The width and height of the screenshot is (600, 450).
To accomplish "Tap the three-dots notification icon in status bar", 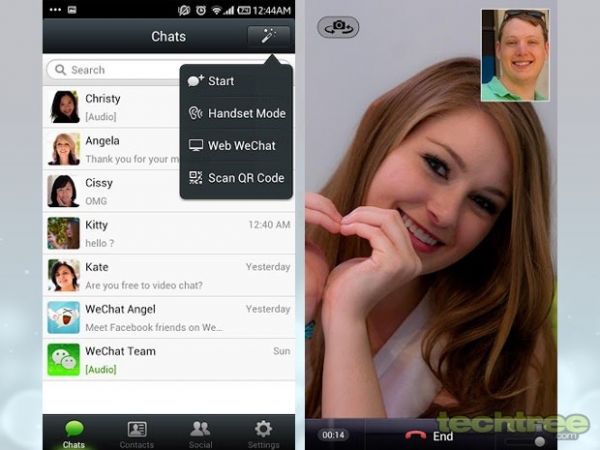I will click(55, 10).
